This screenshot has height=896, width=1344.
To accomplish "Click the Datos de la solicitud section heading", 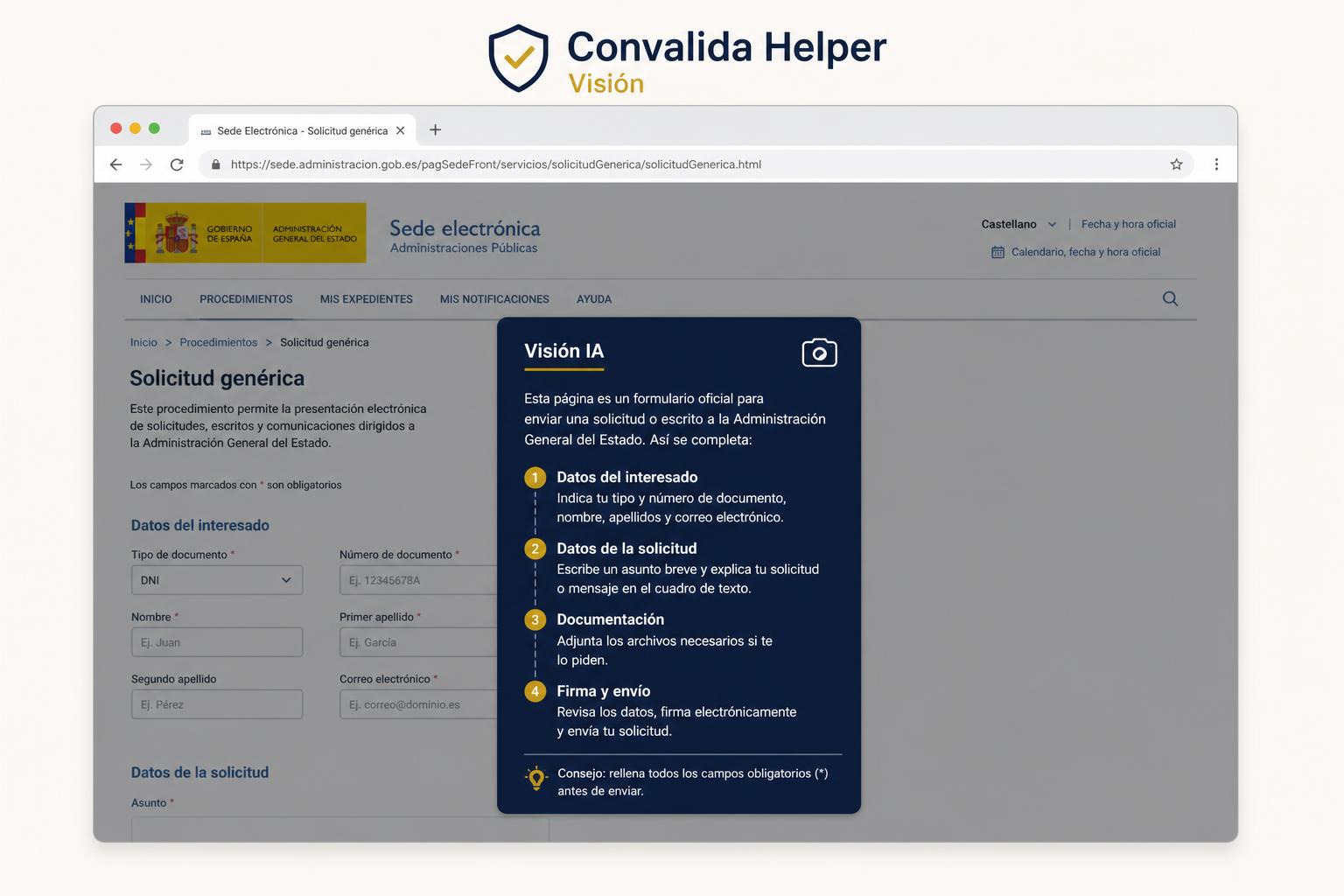I will click(x=199, y=773).
